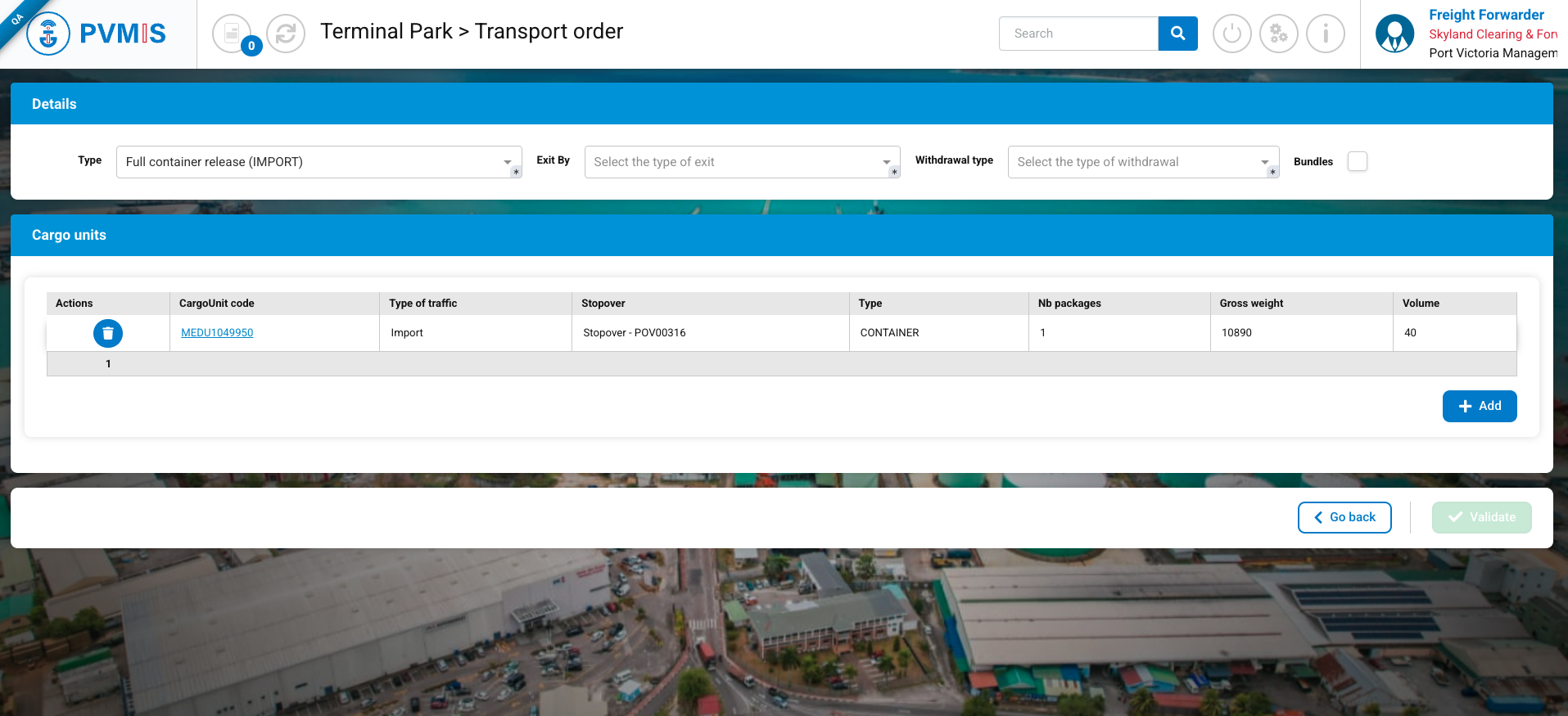Click the Add button
Viewport: 1568px width, 716px height.
coord(1479,406)
